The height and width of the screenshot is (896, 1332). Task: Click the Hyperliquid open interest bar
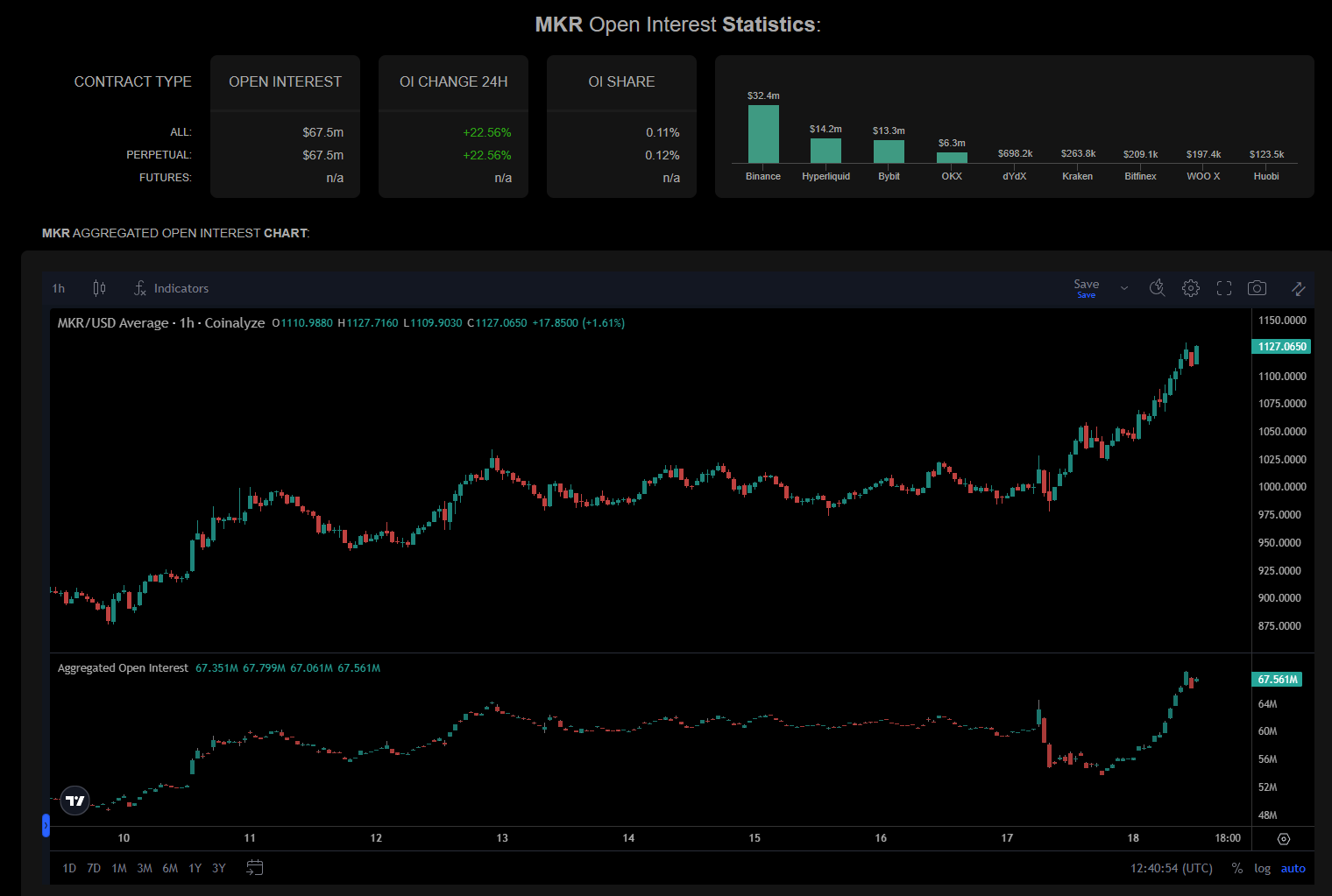(825, 151)
